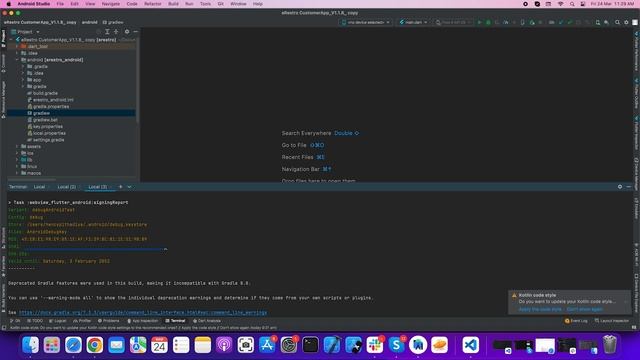Open Finder in the Dock
The height and width of the screenshot is (360, 640).
pyautogui.click(x=30, y=345)
